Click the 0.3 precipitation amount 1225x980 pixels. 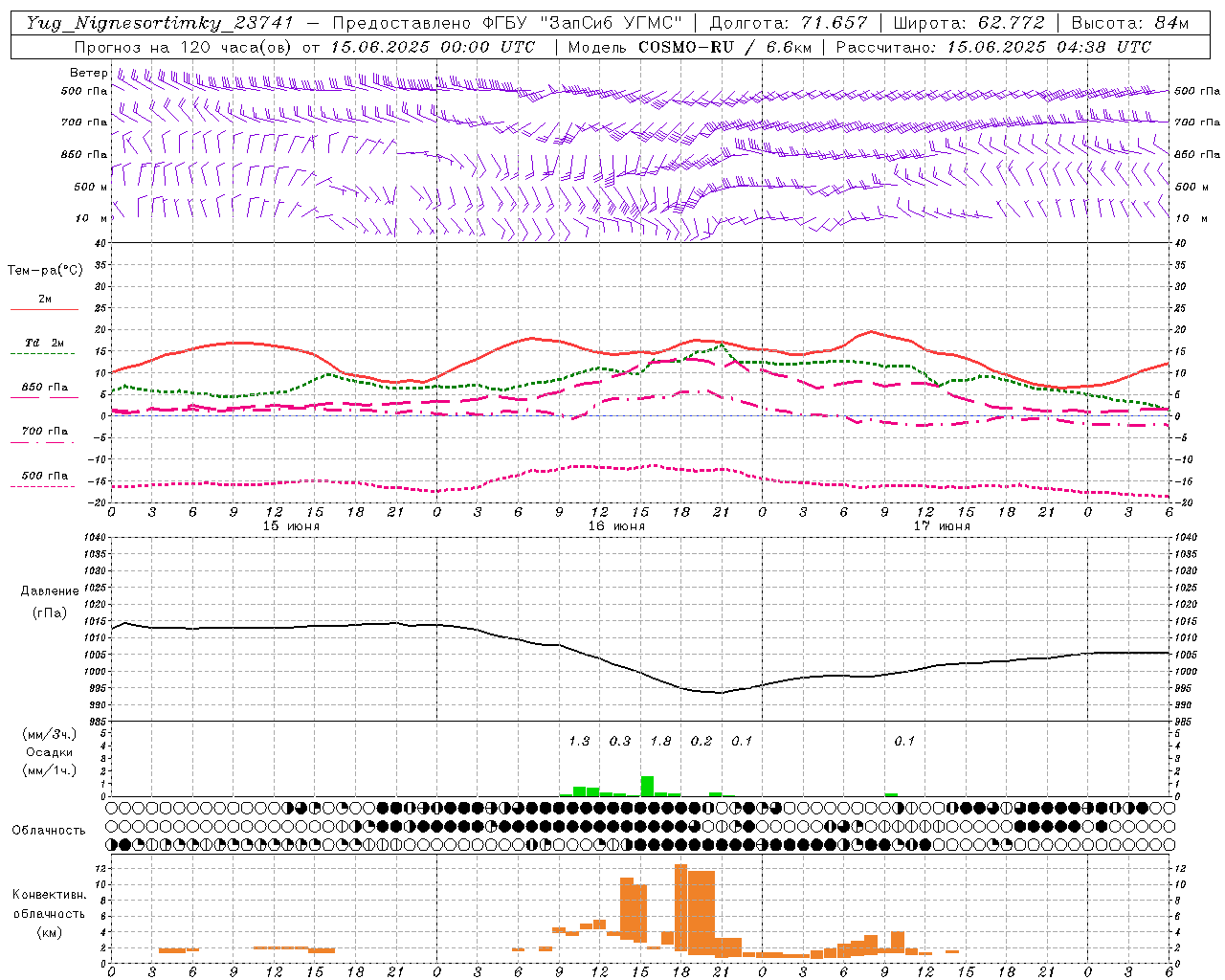[x=620, y=742]
